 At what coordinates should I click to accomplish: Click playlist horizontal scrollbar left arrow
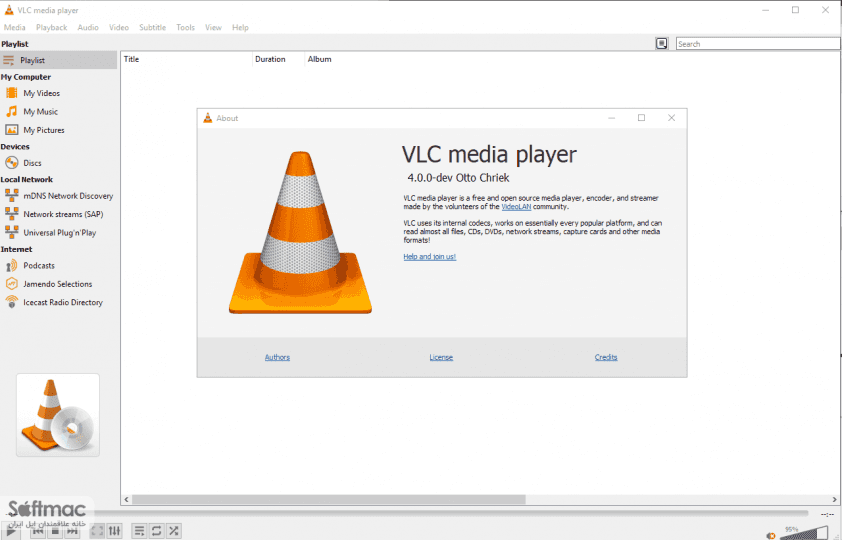(x=126, y=499)
